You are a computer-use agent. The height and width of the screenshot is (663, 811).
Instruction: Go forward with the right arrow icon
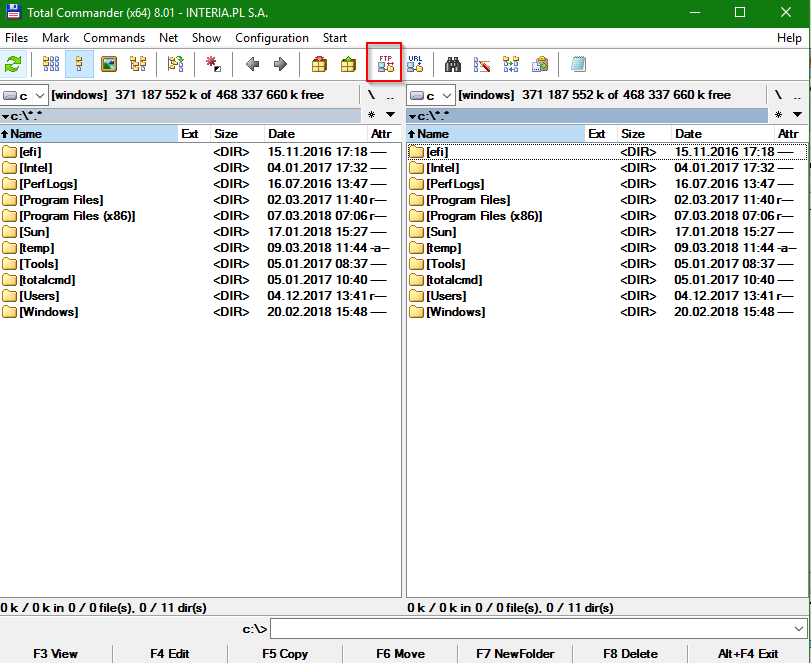(x=280, y=64)
